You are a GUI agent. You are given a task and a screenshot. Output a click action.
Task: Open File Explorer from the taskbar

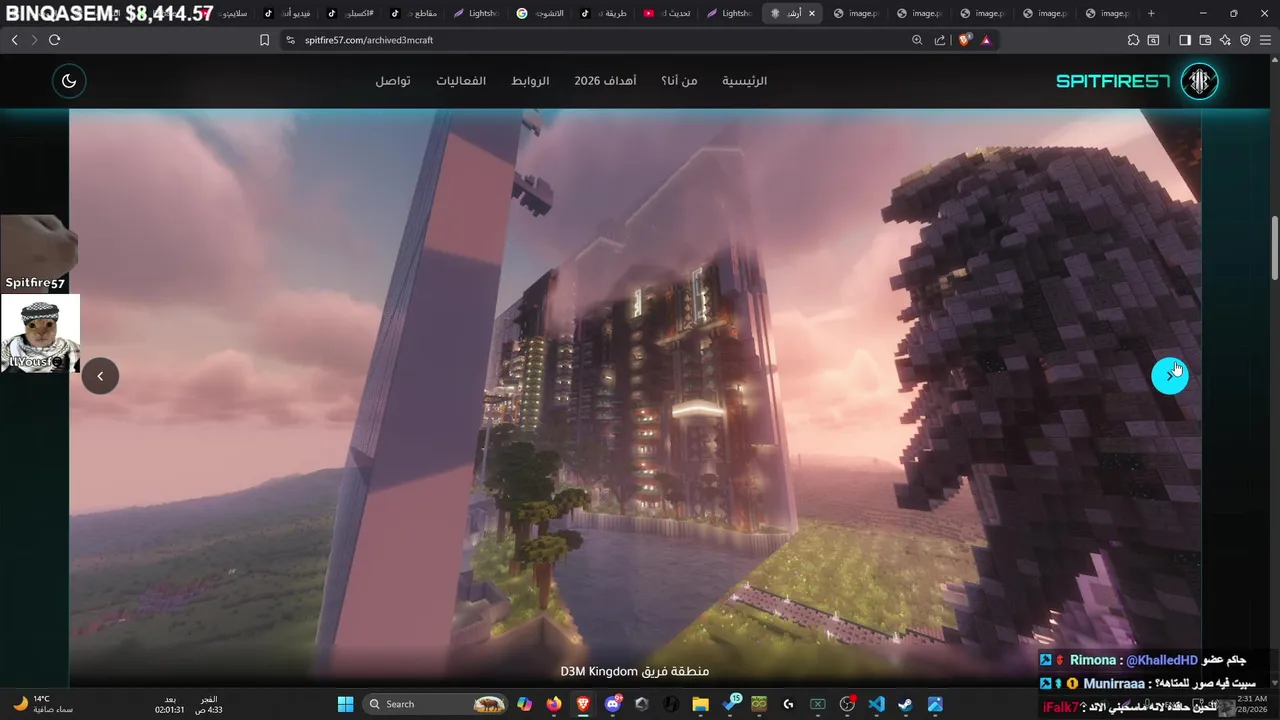[x=700, y=704]
